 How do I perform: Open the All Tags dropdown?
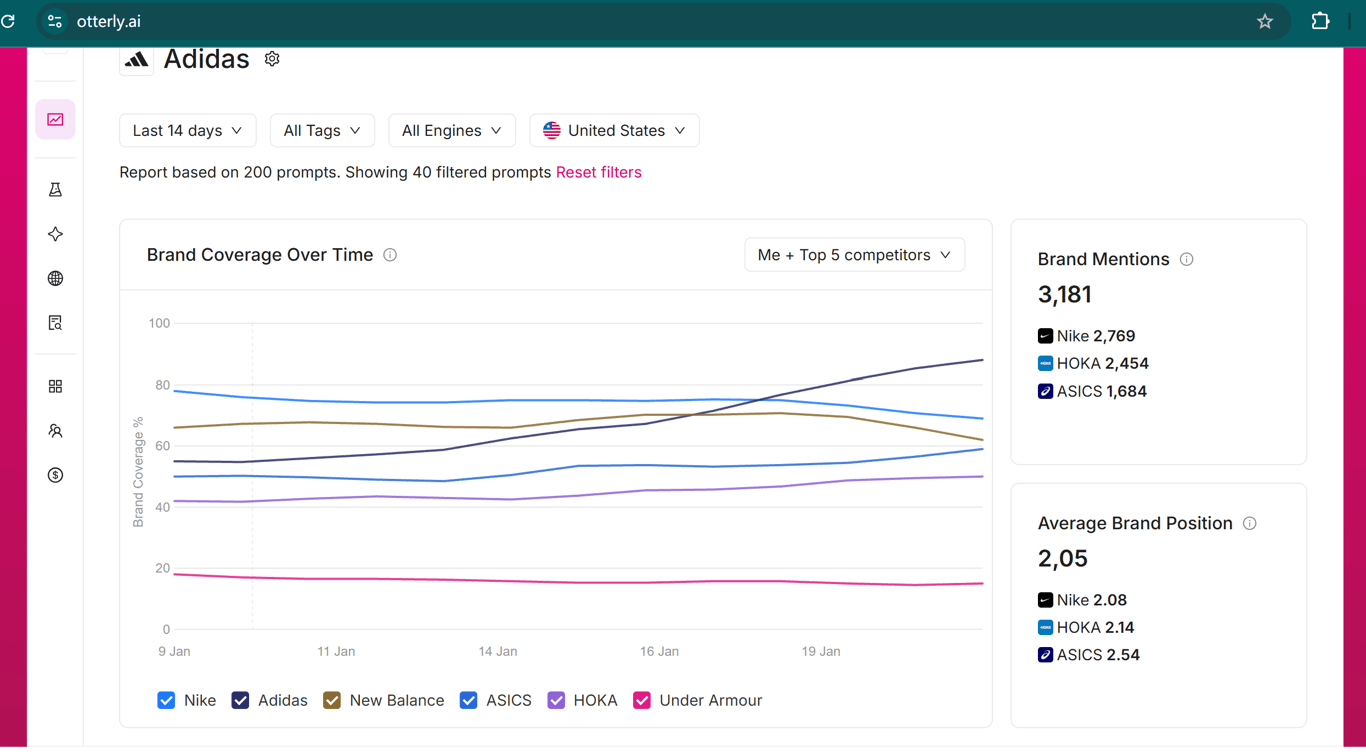click(322, 131)
